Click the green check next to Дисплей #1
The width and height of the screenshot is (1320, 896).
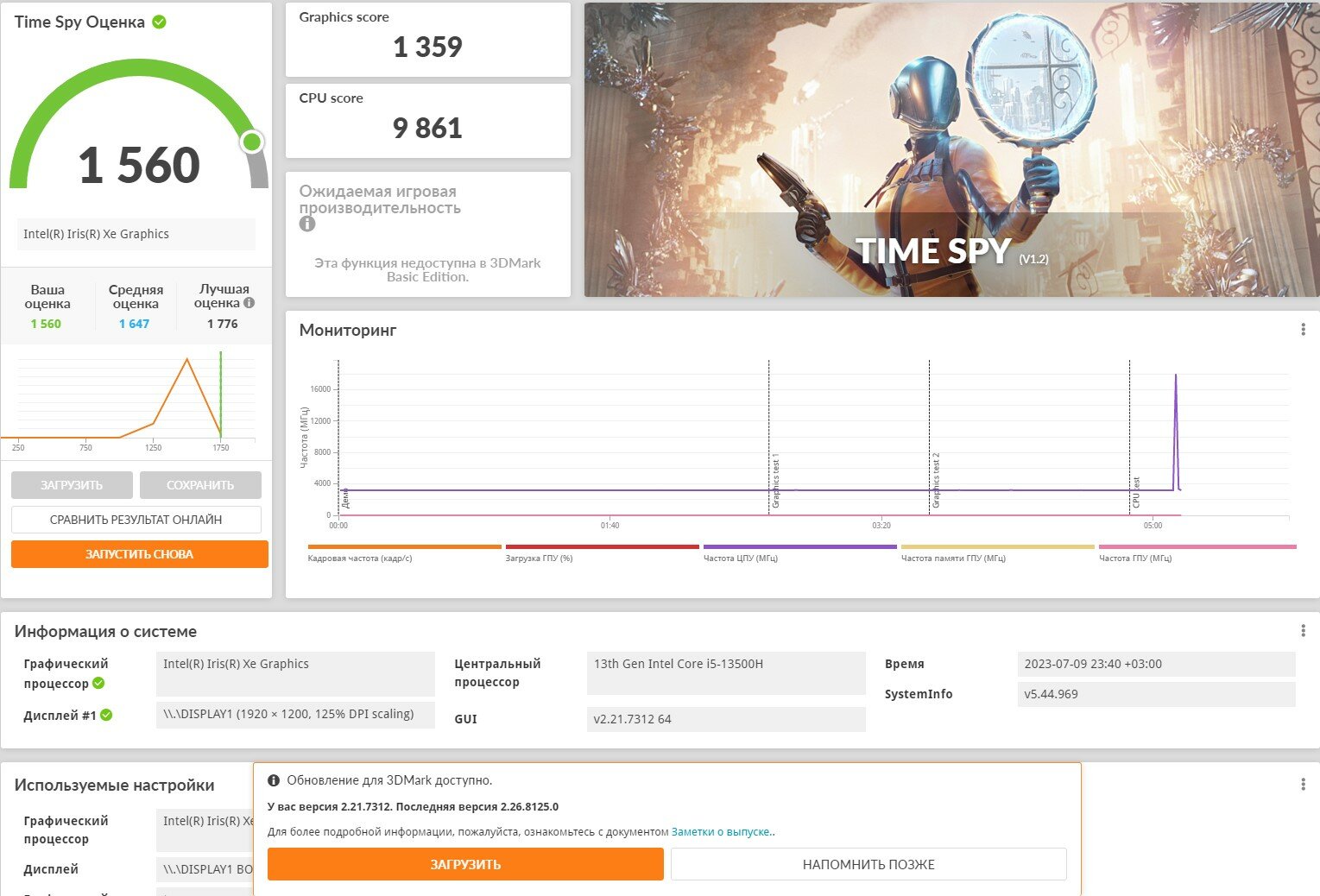pyautogui.click(x=106, y=715)
